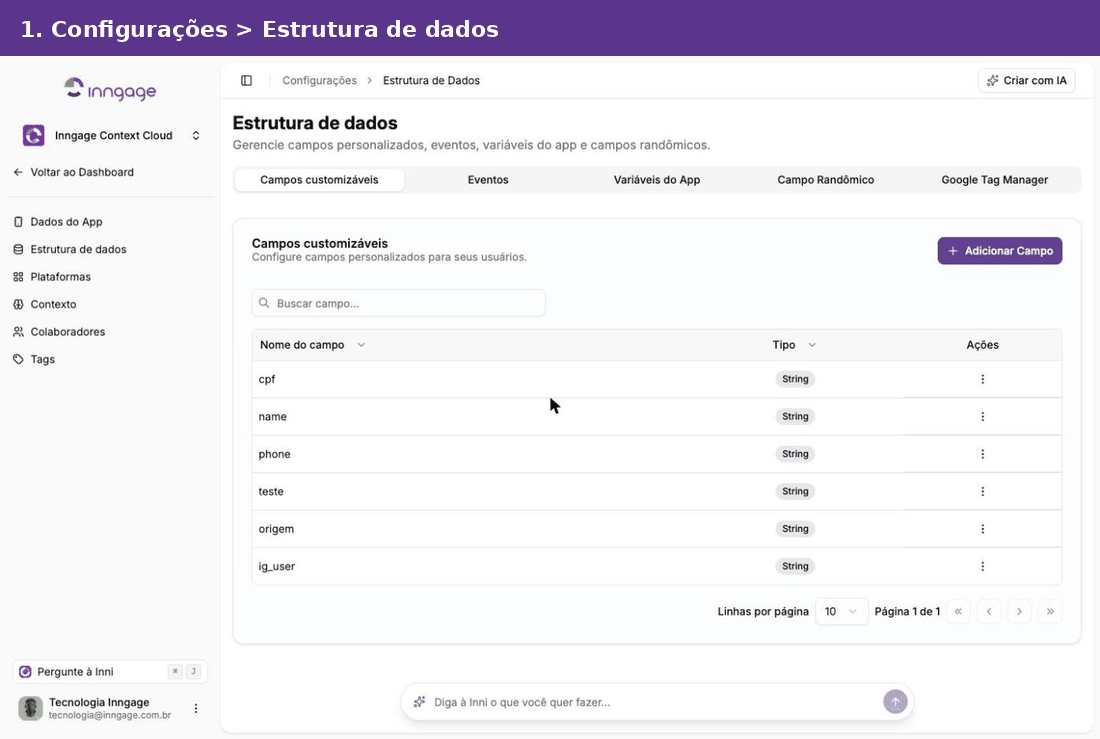Go to next page of table
The width and height of the screenshot is (1100, 739).
click(1019, 611)
